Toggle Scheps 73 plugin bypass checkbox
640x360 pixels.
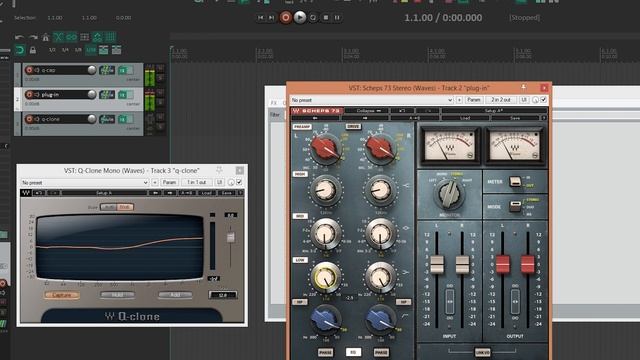pyautogui.click(x=543, y=100)
